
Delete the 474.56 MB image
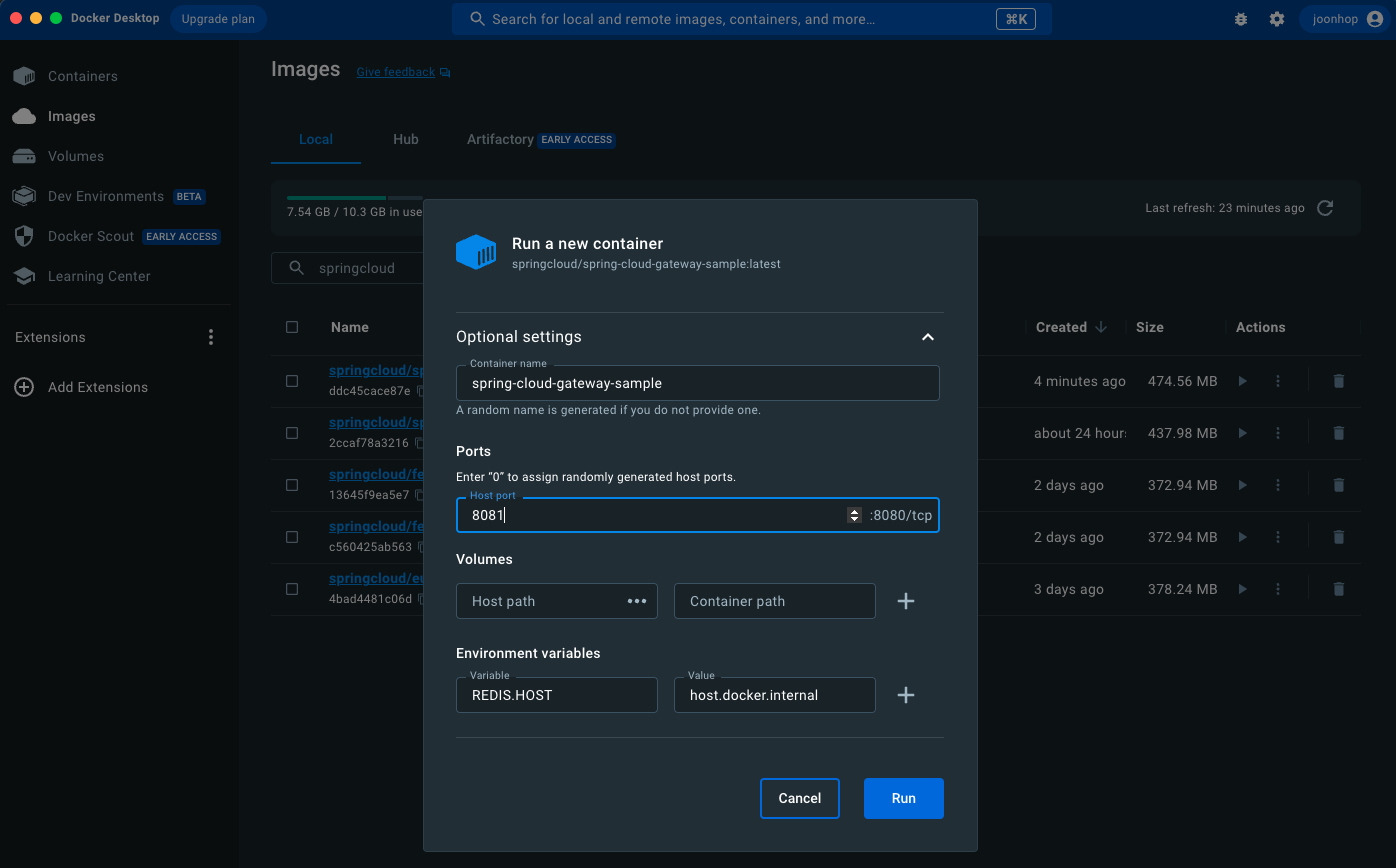click(x=1338, y=381)
